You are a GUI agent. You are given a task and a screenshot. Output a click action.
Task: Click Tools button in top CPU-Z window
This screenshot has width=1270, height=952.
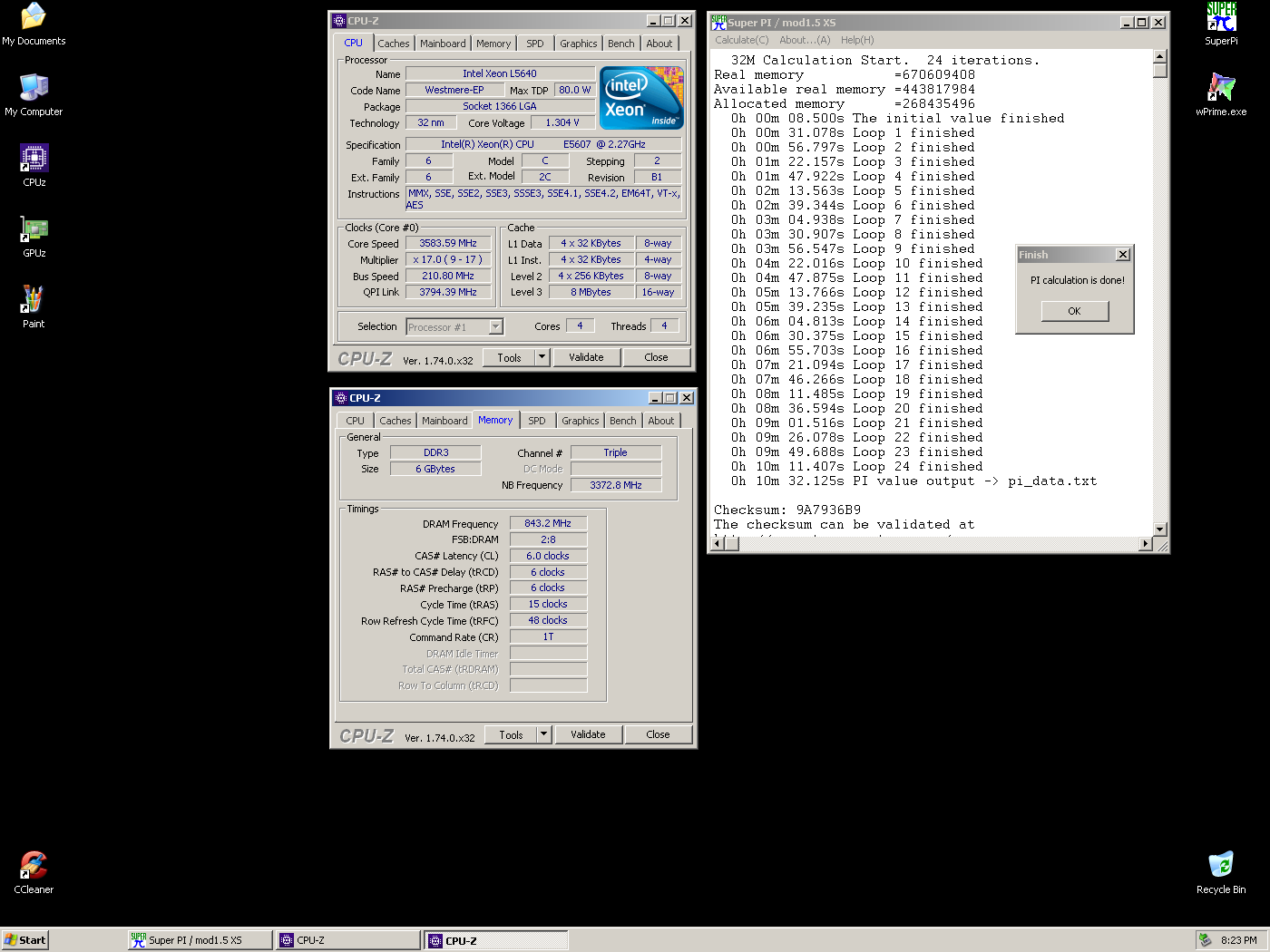pyautogui.click(x=509, y=357)
